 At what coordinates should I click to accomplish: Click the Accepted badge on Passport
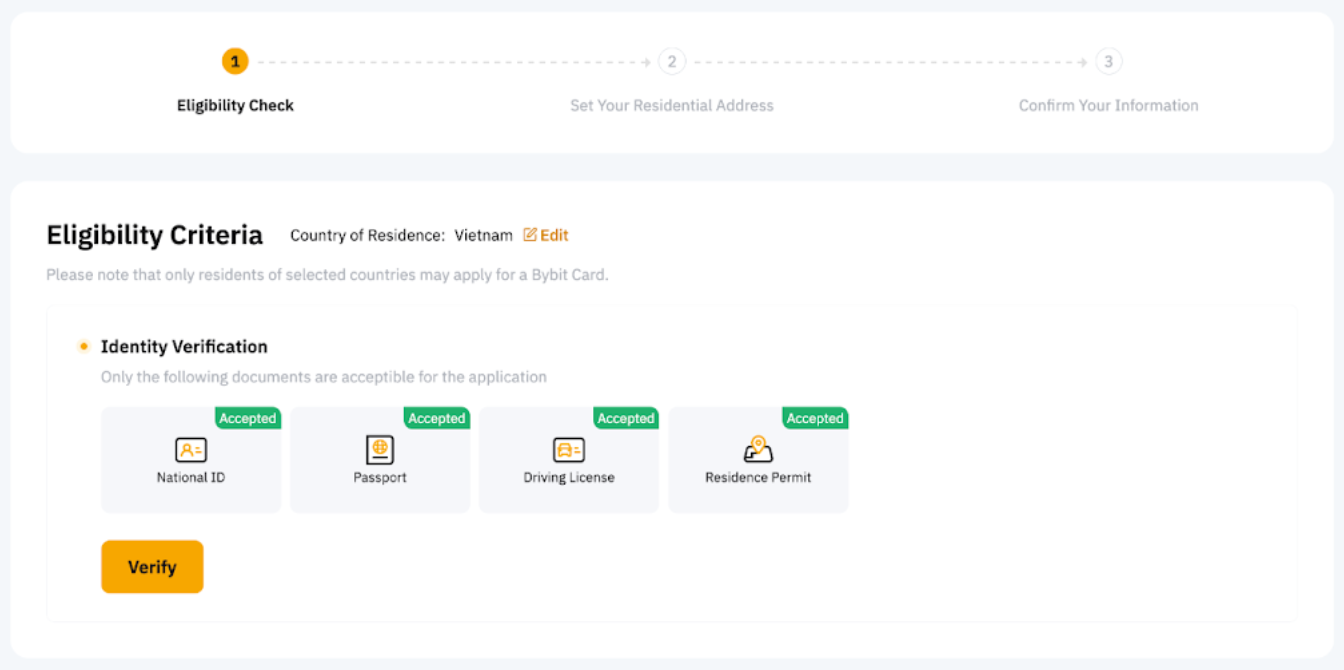click(x=436, y=419)
